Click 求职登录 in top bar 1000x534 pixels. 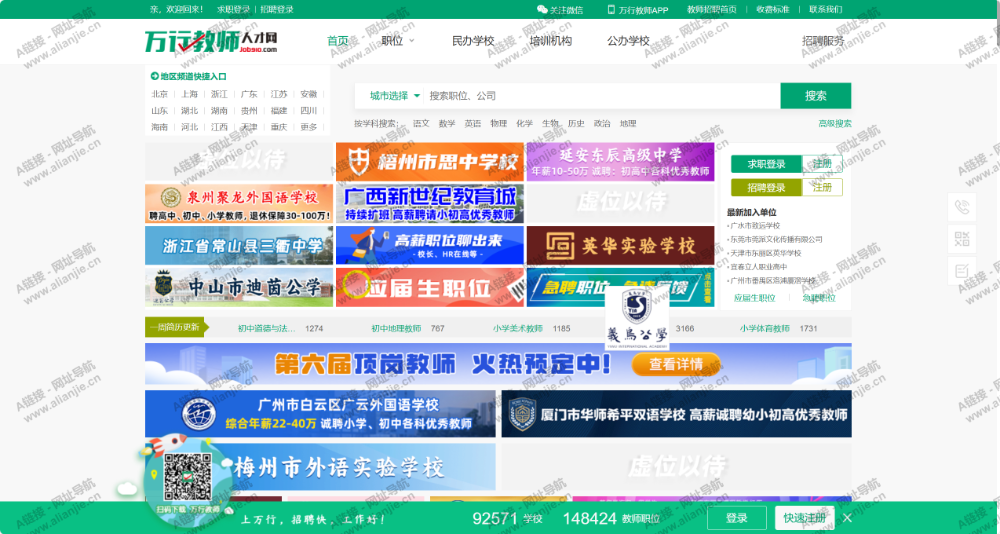tap(233, 10)
